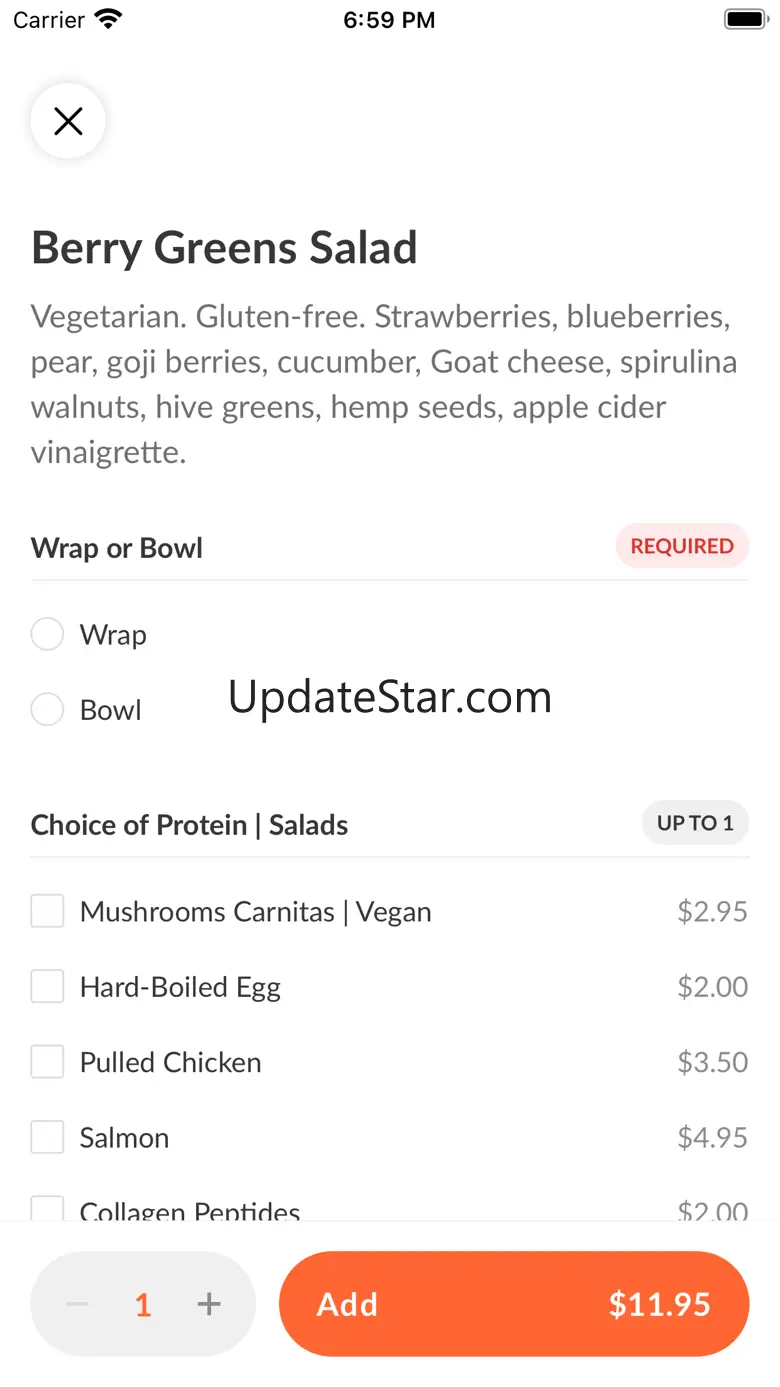Check the Hard-Boiled Egg protein box

(x=47, y=987)
